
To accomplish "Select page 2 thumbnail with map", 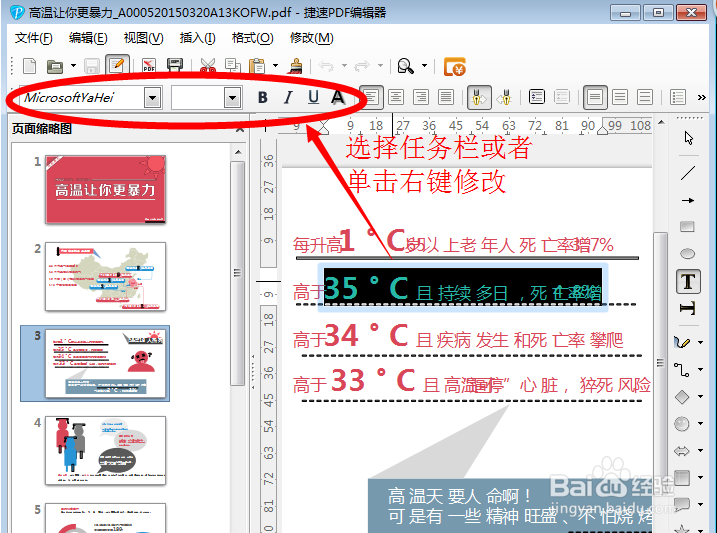I will coord(105,277).
